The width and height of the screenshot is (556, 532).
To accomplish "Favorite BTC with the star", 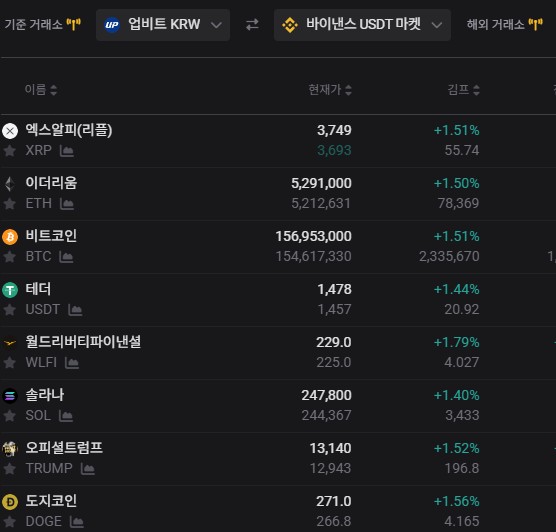I will (10, 257).
